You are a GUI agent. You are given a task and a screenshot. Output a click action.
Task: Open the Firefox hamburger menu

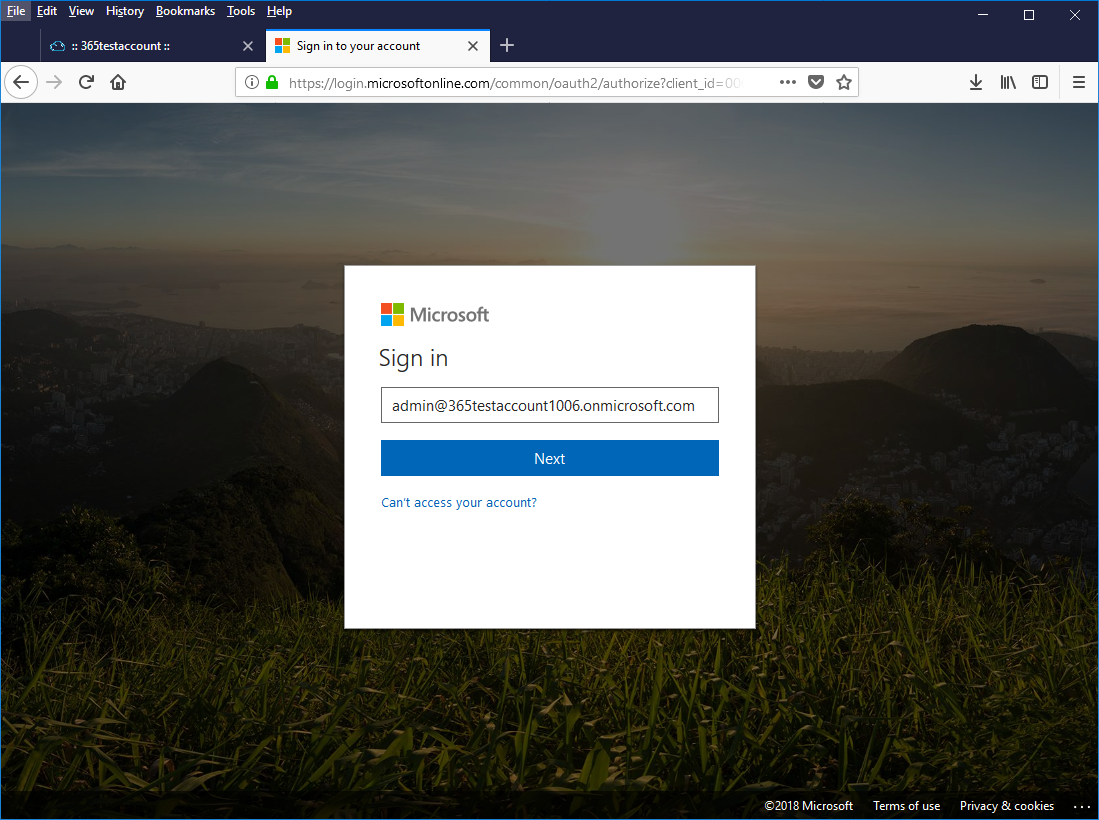click(1079, 83)
